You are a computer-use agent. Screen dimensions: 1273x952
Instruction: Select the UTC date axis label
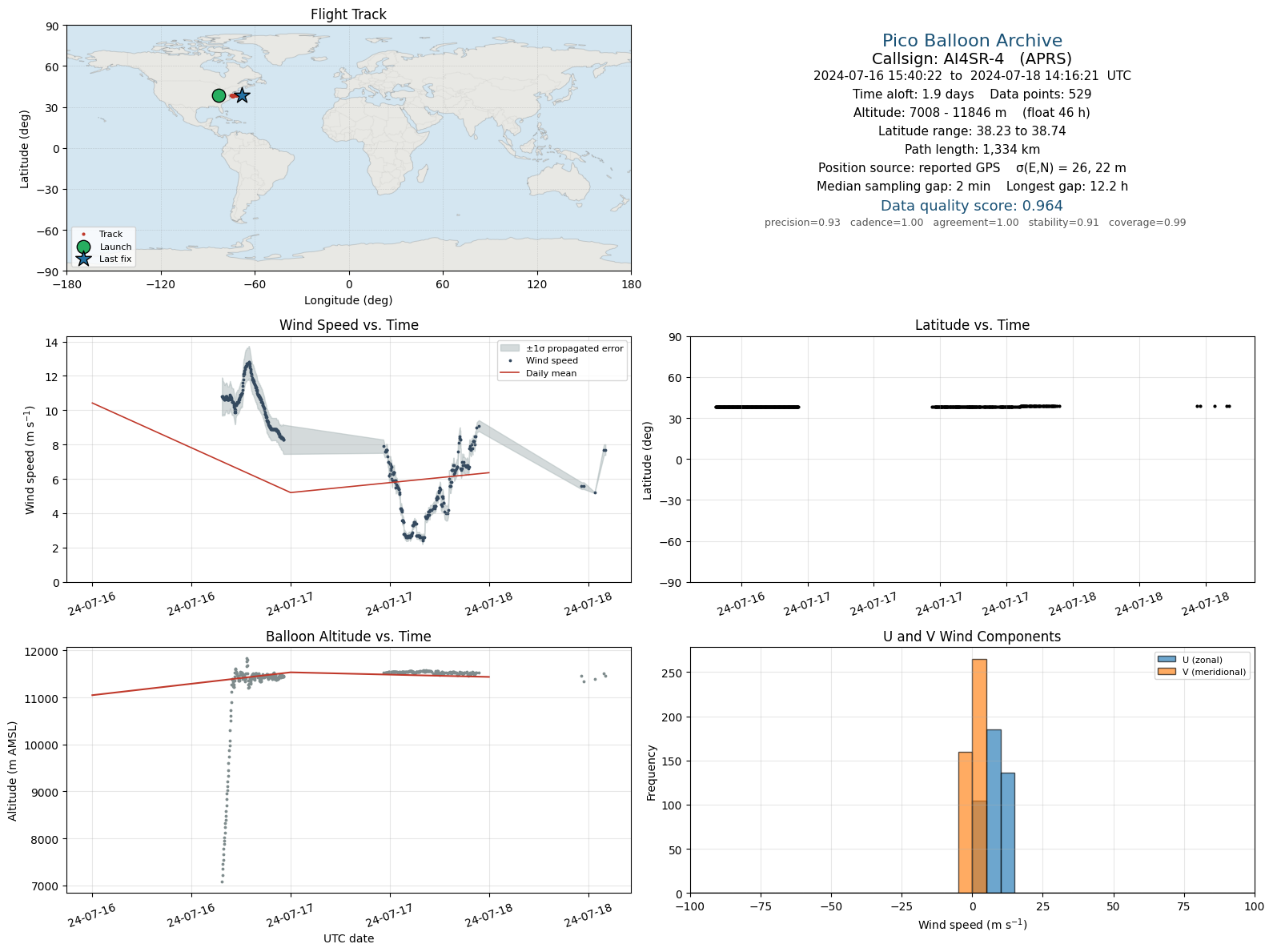tap(348, 938)
